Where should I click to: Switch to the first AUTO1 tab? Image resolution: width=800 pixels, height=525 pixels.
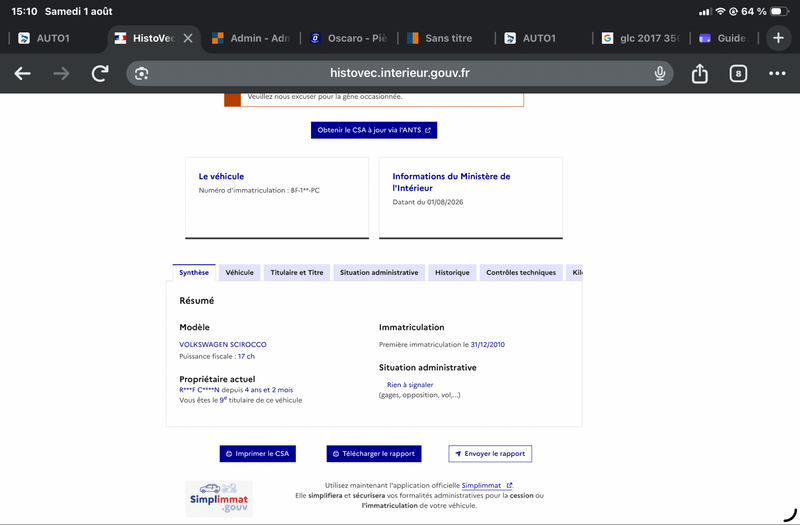click(x=54, y=38)
